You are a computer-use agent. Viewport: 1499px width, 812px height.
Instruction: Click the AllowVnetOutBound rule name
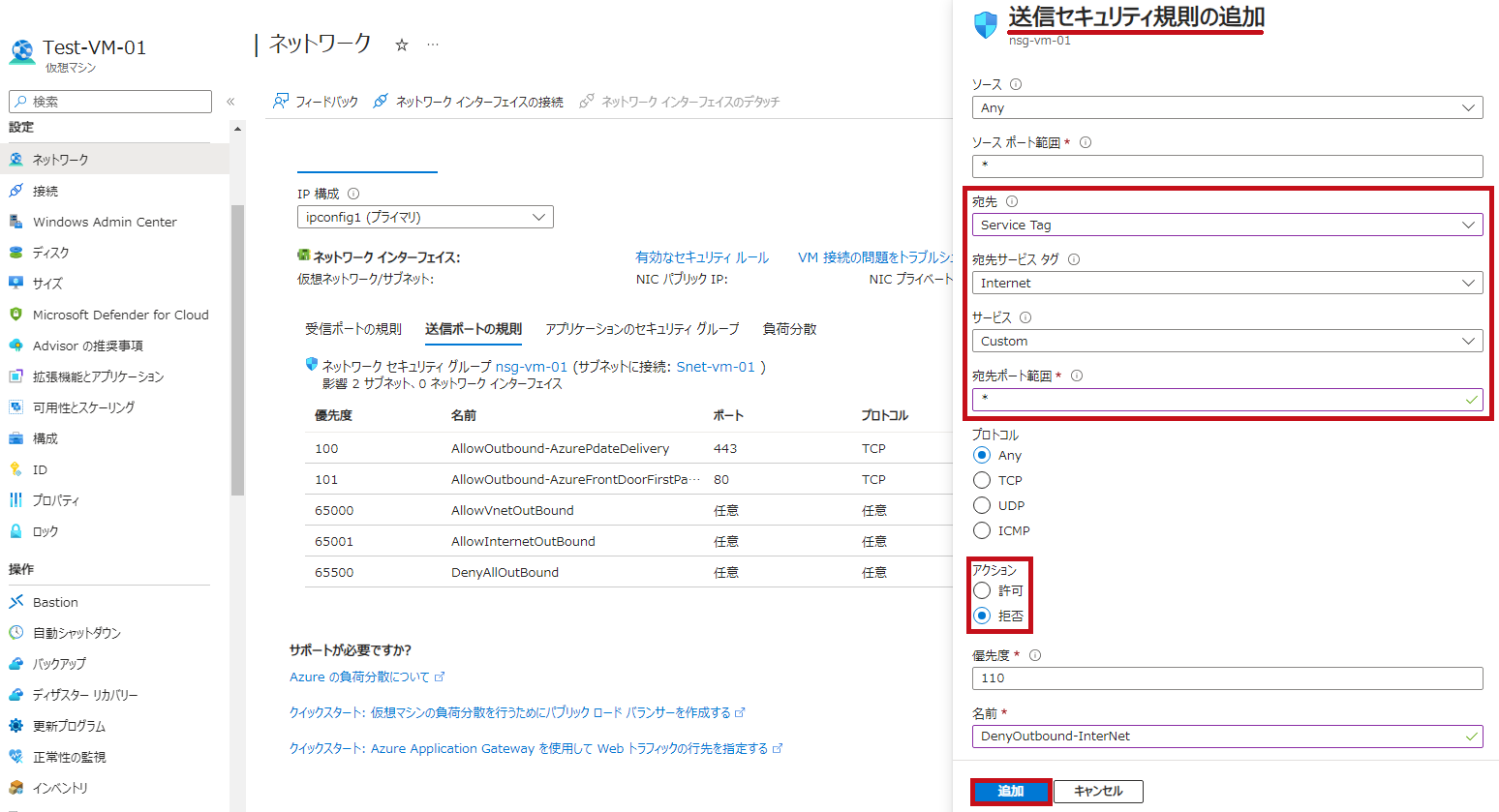(512, 510)
